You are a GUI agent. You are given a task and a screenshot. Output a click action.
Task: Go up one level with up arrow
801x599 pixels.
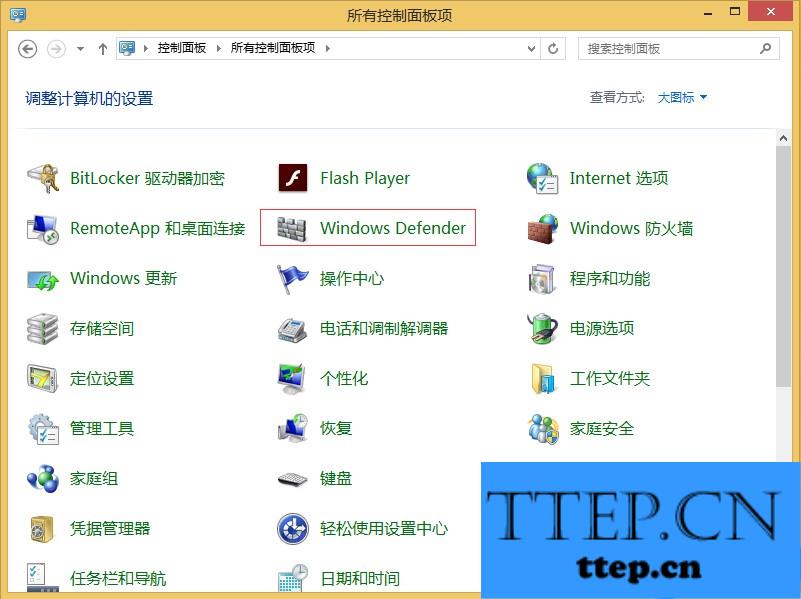pos(103,49)
